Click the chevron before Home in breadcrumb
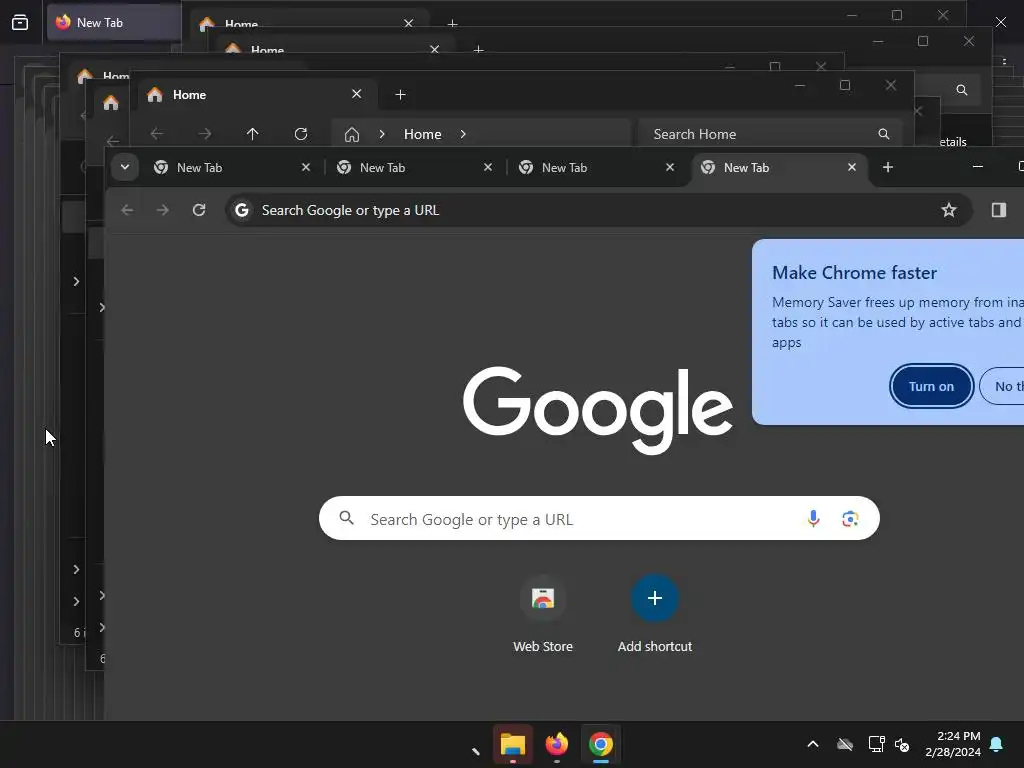 tap(382, 134)
